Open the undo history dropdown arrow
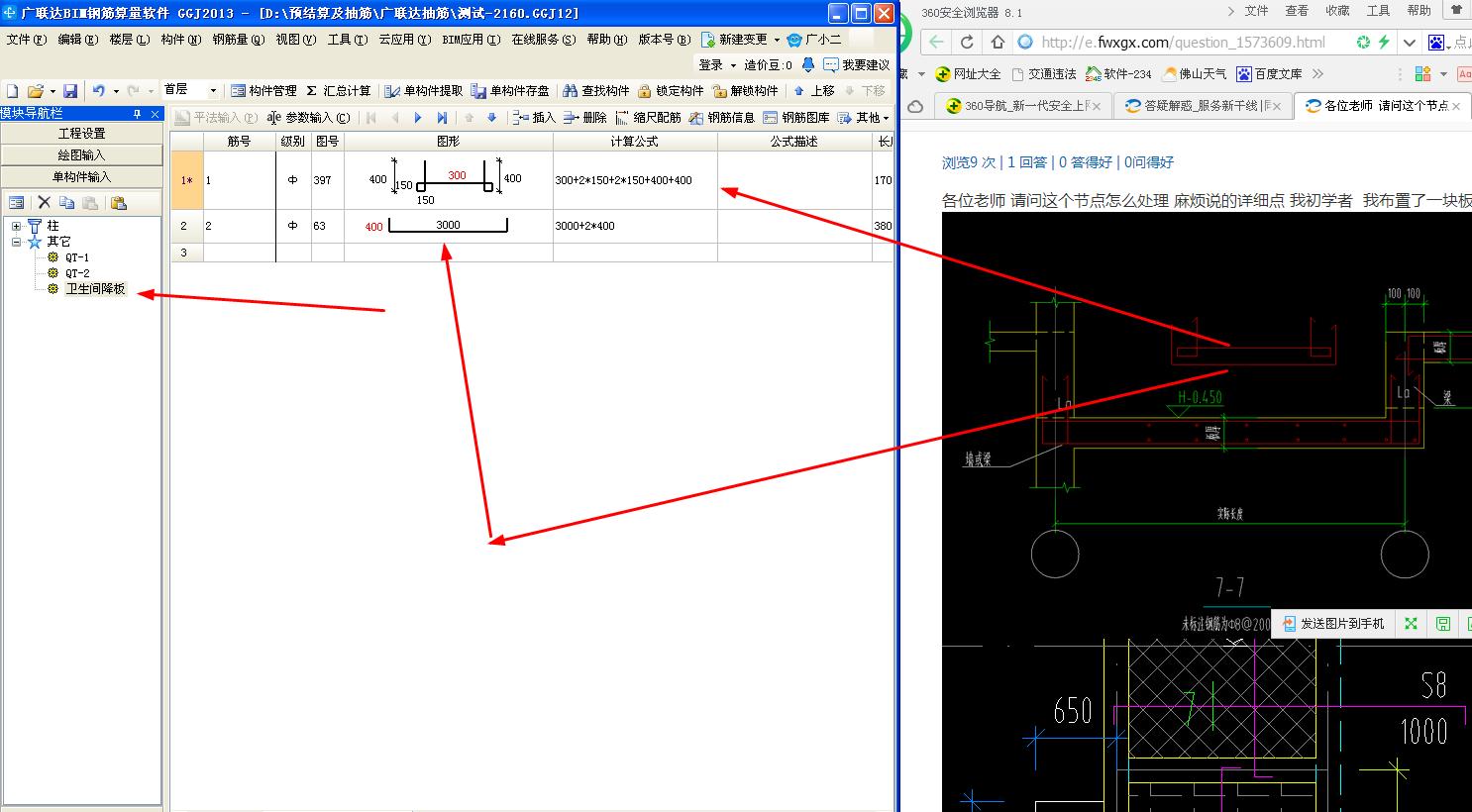This screenshot has height=812, width=1472. pos(116,91)
